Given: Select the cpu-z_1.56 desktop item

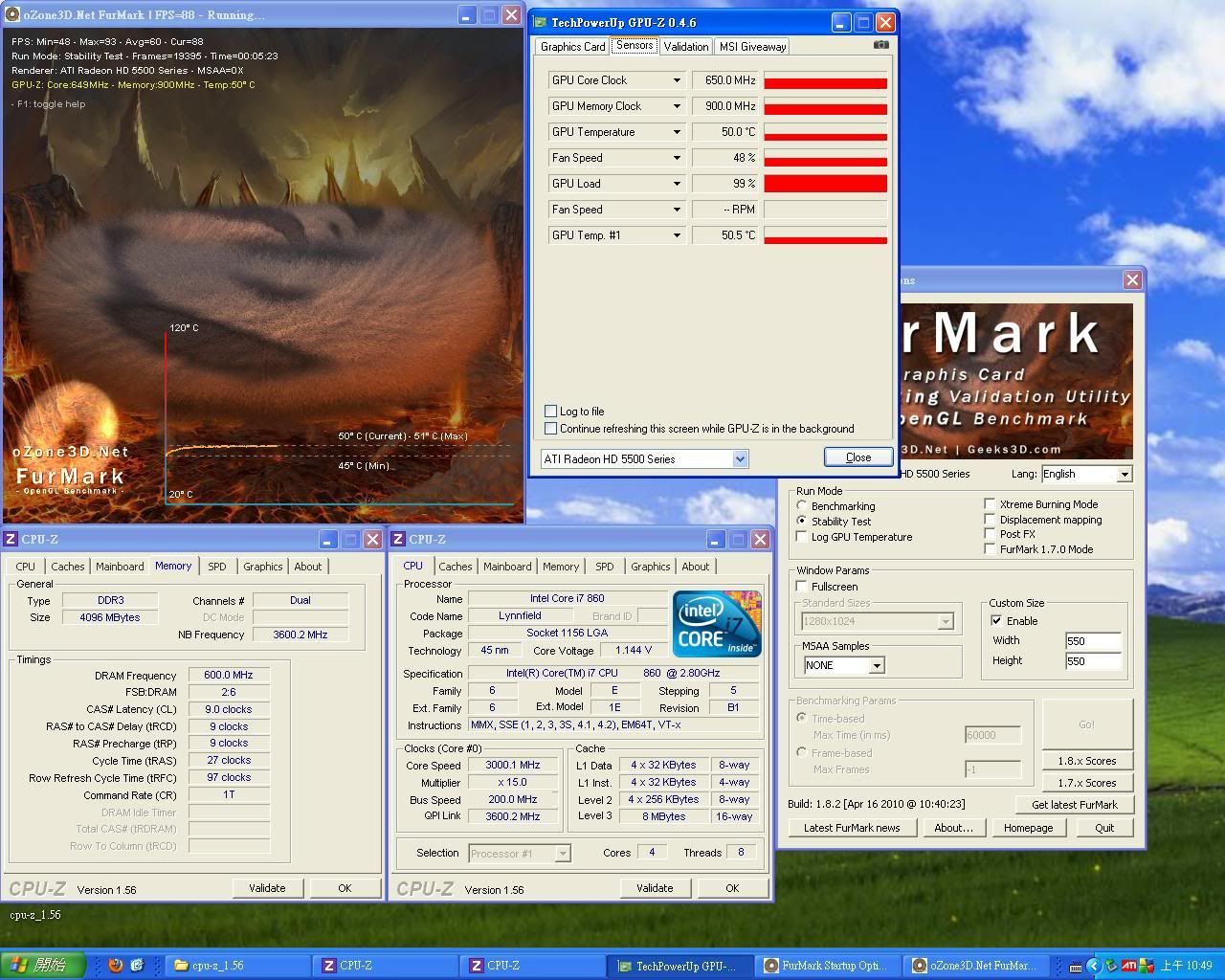Looking at the screenshot, I should point(35,915).
